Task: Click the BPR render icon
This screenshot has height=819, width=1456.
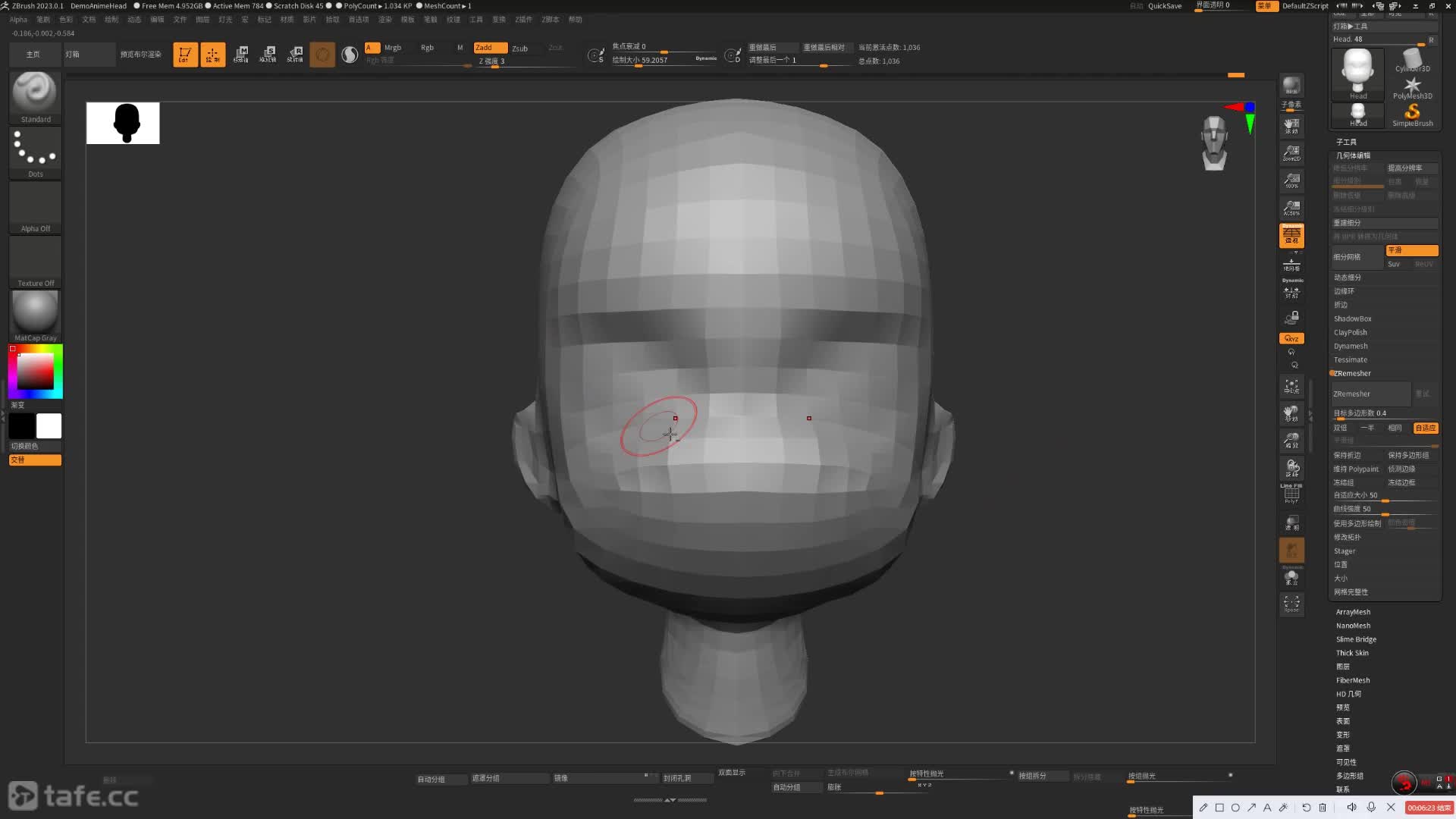Action: 1291,86
